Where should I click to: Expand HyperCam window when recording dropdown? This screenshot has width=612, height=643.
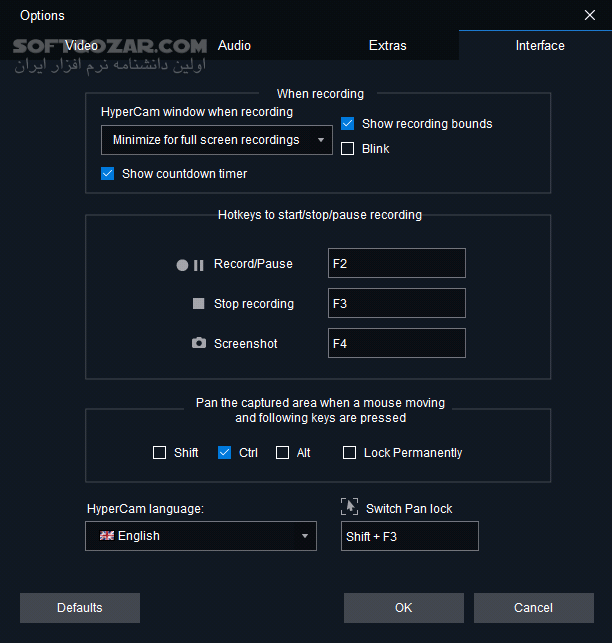217,140
